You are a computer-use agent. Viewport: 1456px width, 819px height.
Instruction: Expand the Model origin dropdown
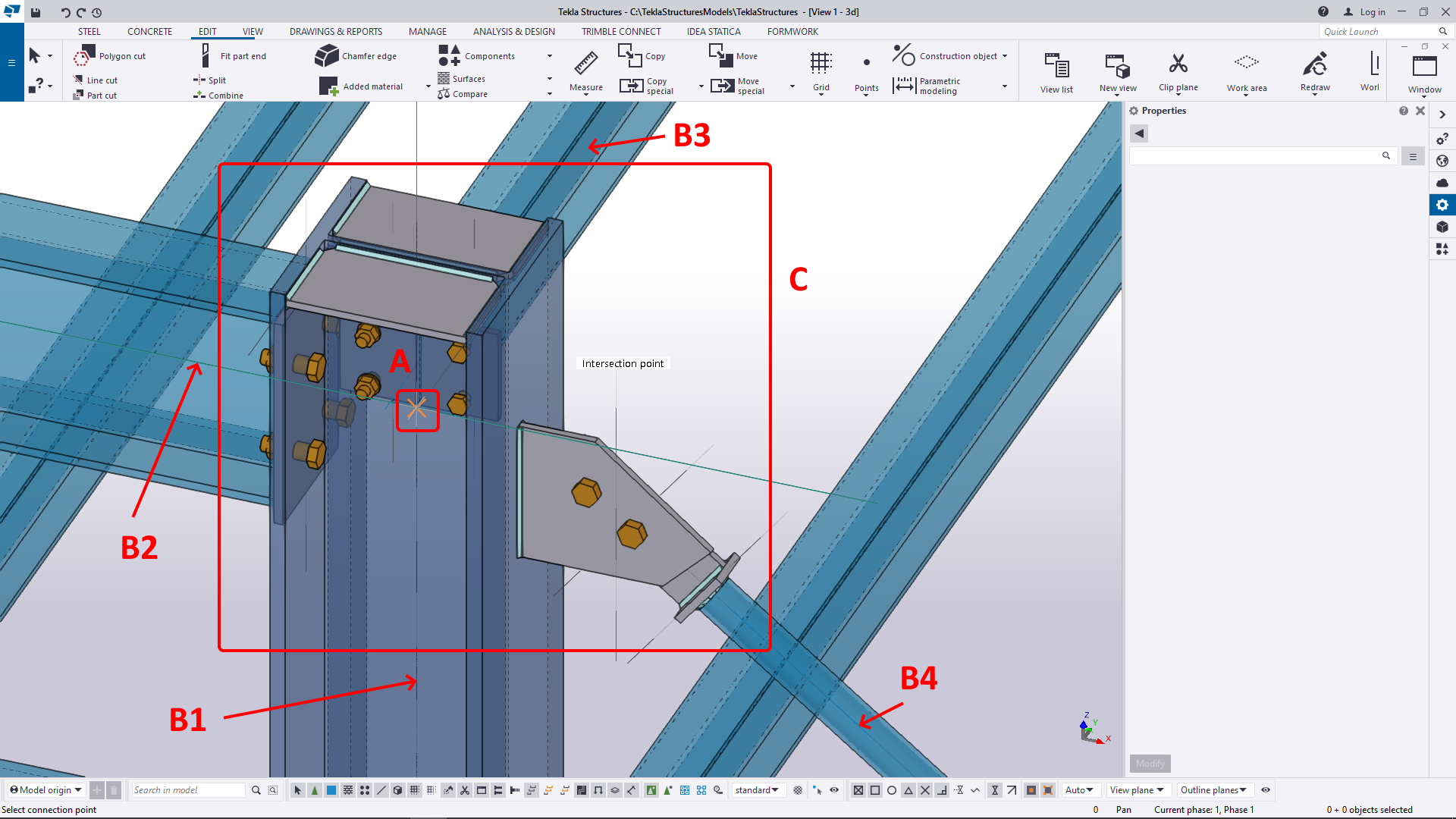click(x=45, y=790)
